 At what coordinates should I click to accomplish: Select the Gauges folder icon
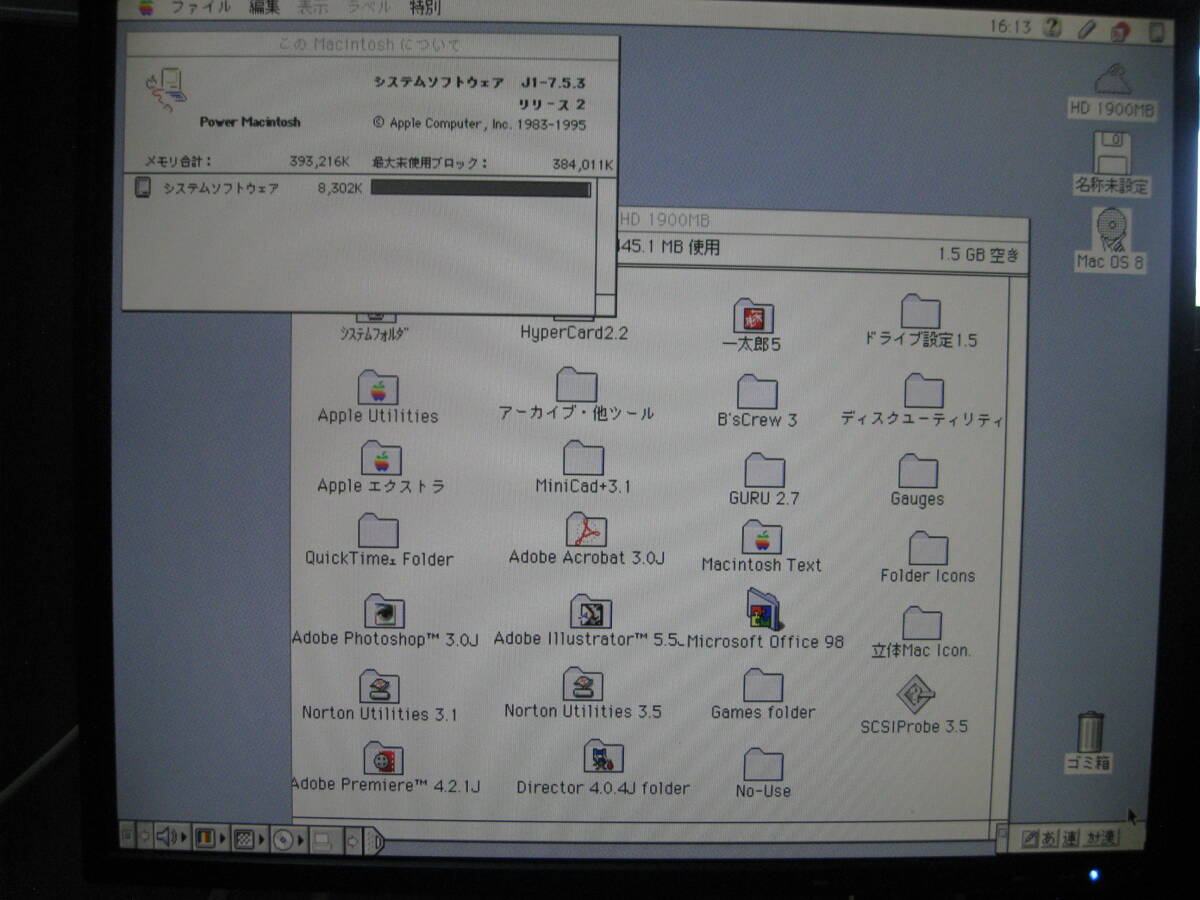pos(917,471)
